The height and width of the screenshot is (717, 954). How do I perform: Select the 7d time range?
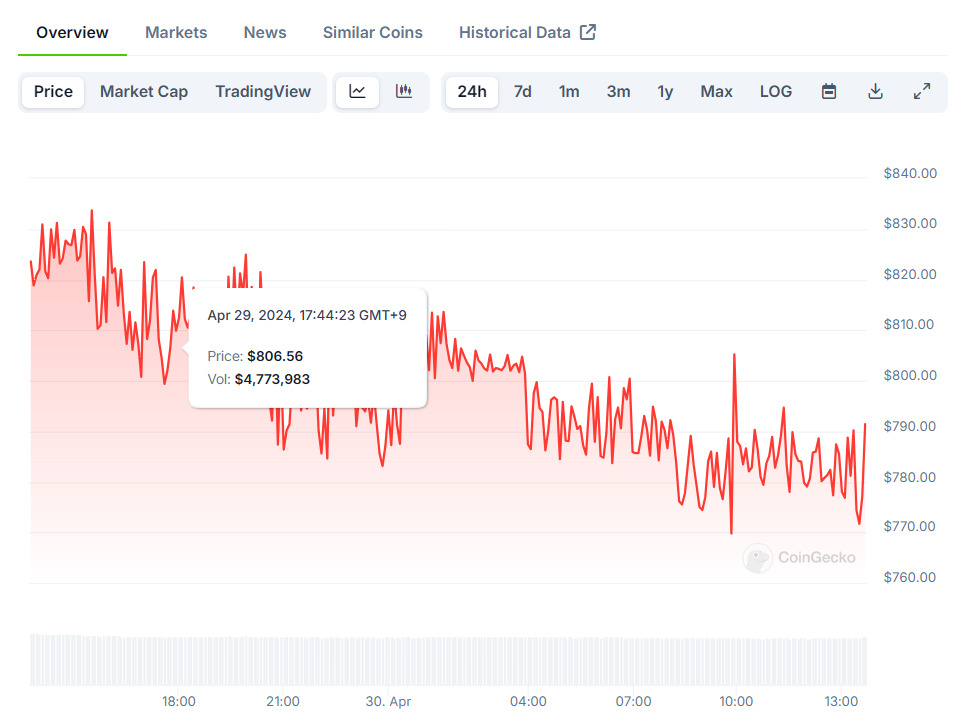(x=523, y=92)
